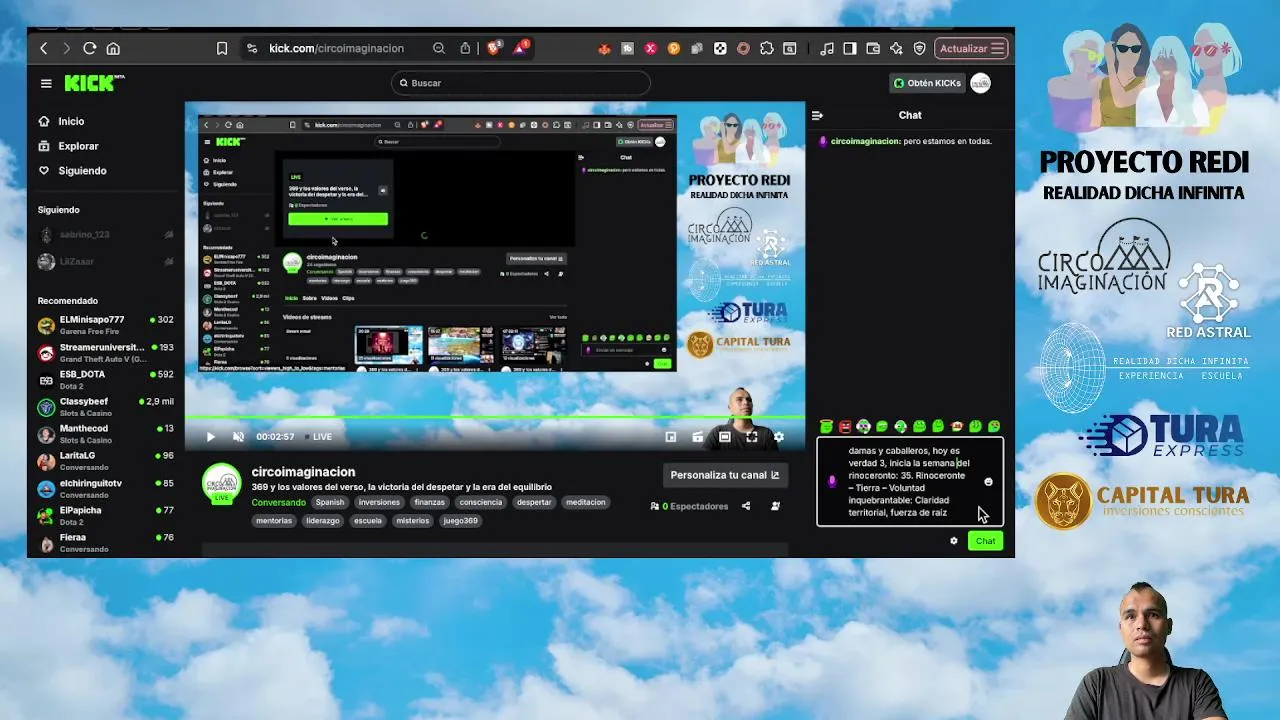Open the Brave Wallet icon
The width and height of the screenshot is (1280, 720).
click(x=873, y=48)
